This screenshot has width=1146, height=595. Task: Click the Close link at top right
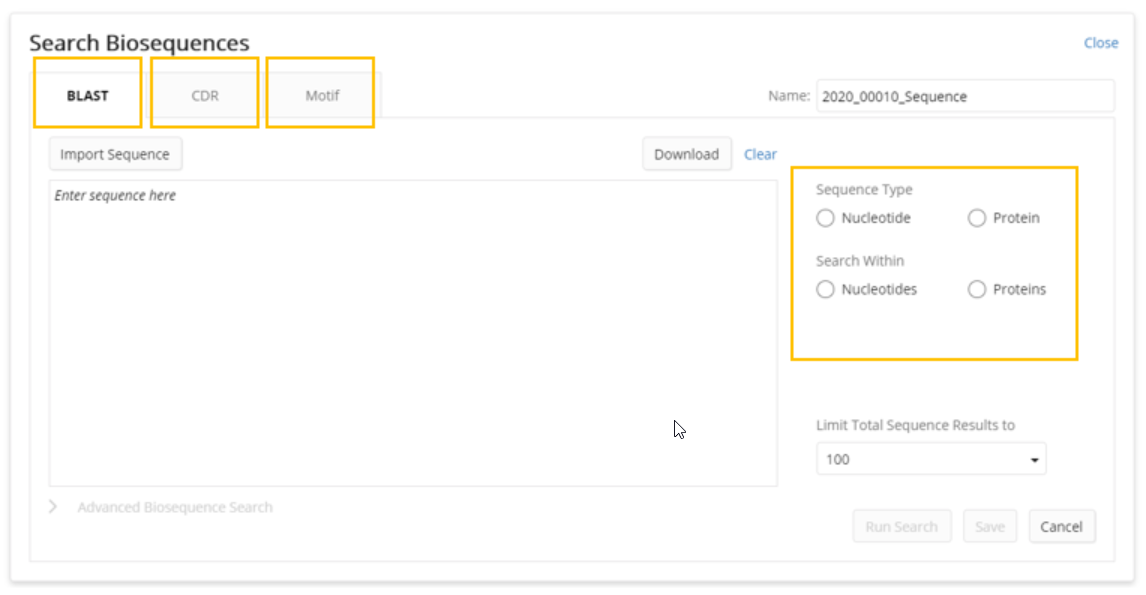(1100, 43)
